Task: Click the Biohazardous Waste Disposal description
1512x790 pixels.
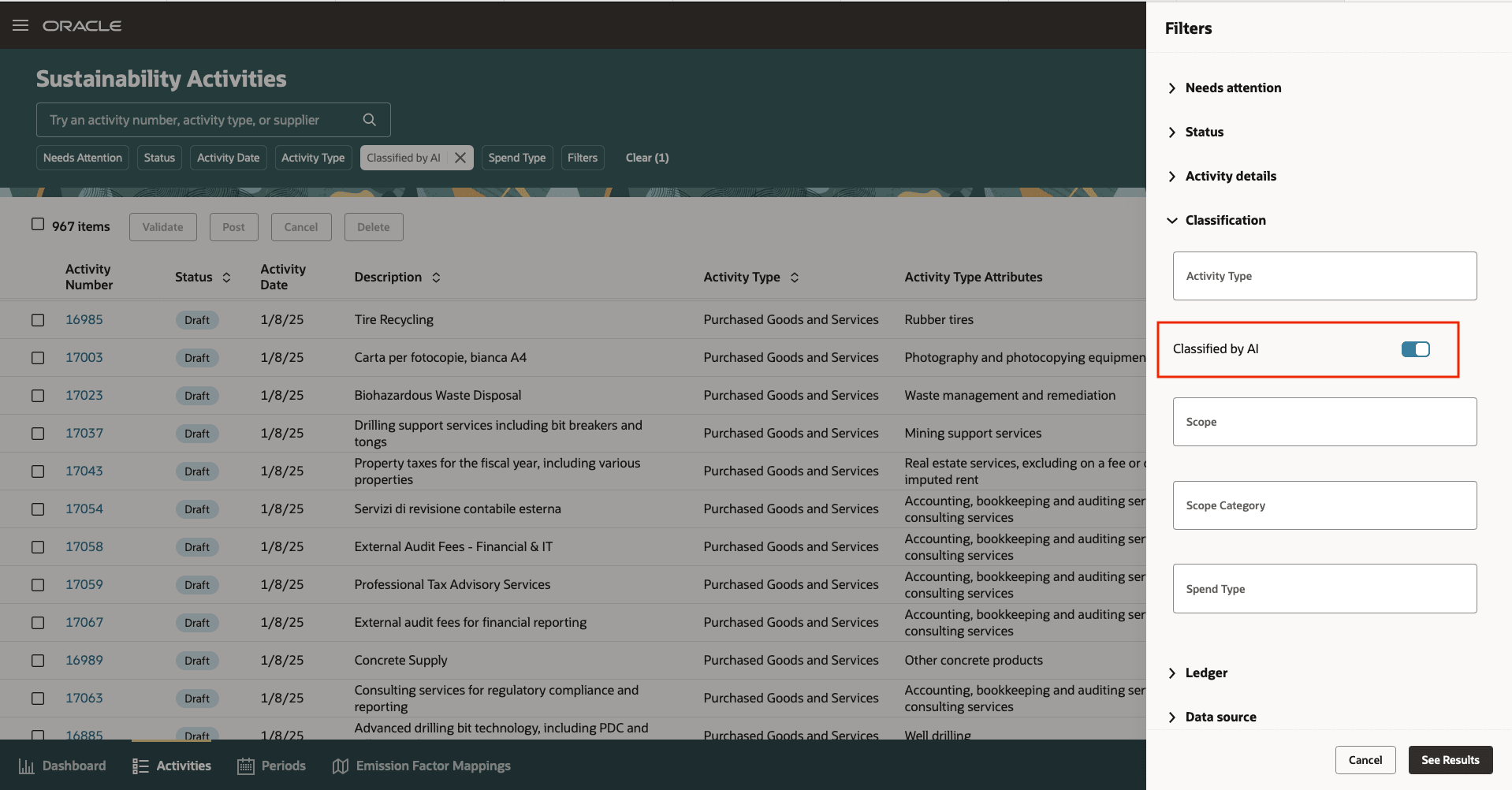Action: (x=438, y=396)
